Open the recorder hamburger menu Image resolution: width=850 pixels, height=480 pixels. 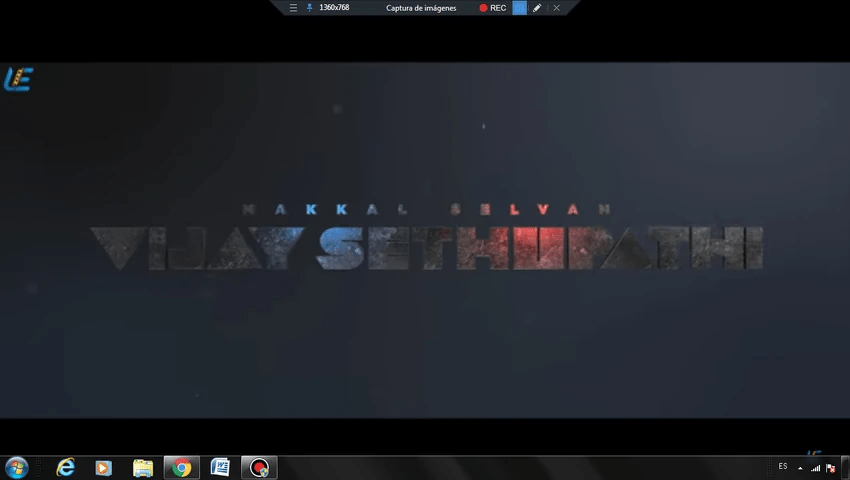(293, 8)
